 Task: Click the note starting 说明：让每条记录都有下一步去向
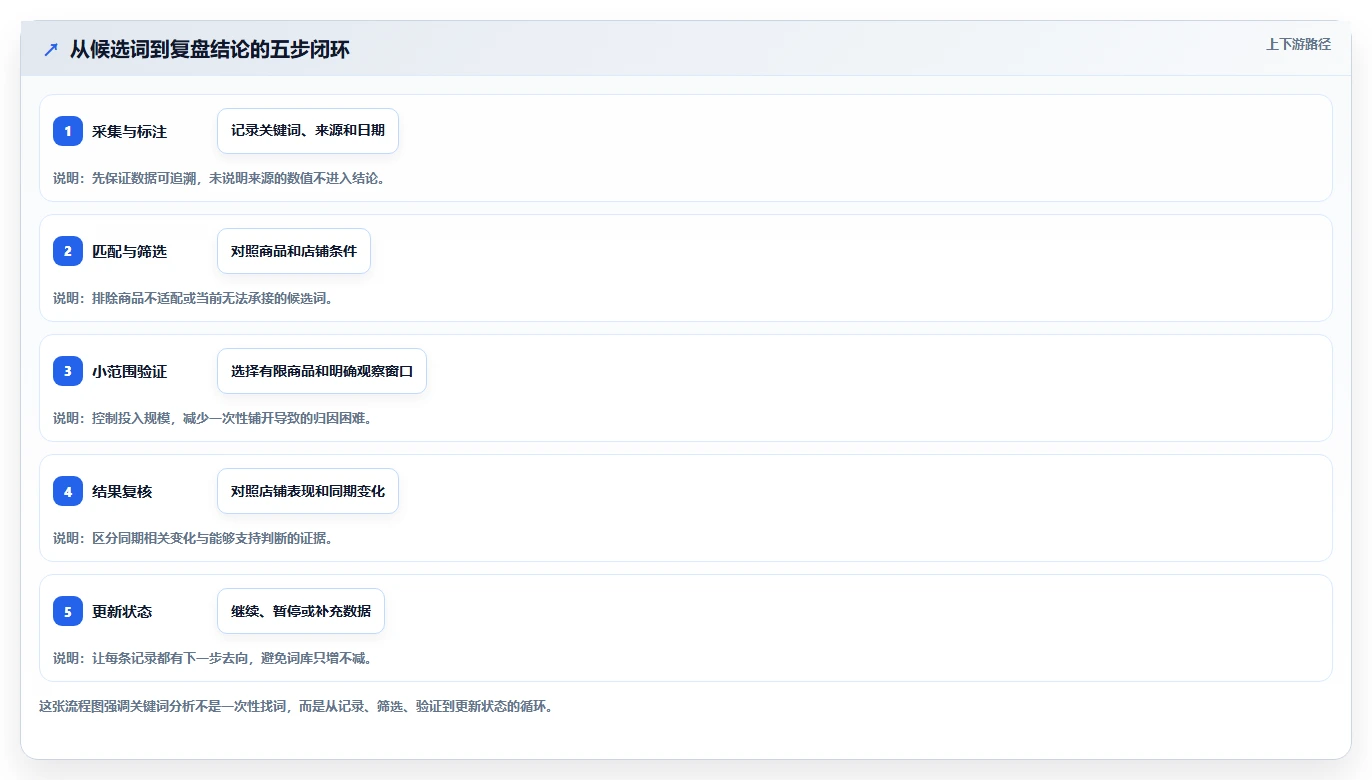coord(213,658)
